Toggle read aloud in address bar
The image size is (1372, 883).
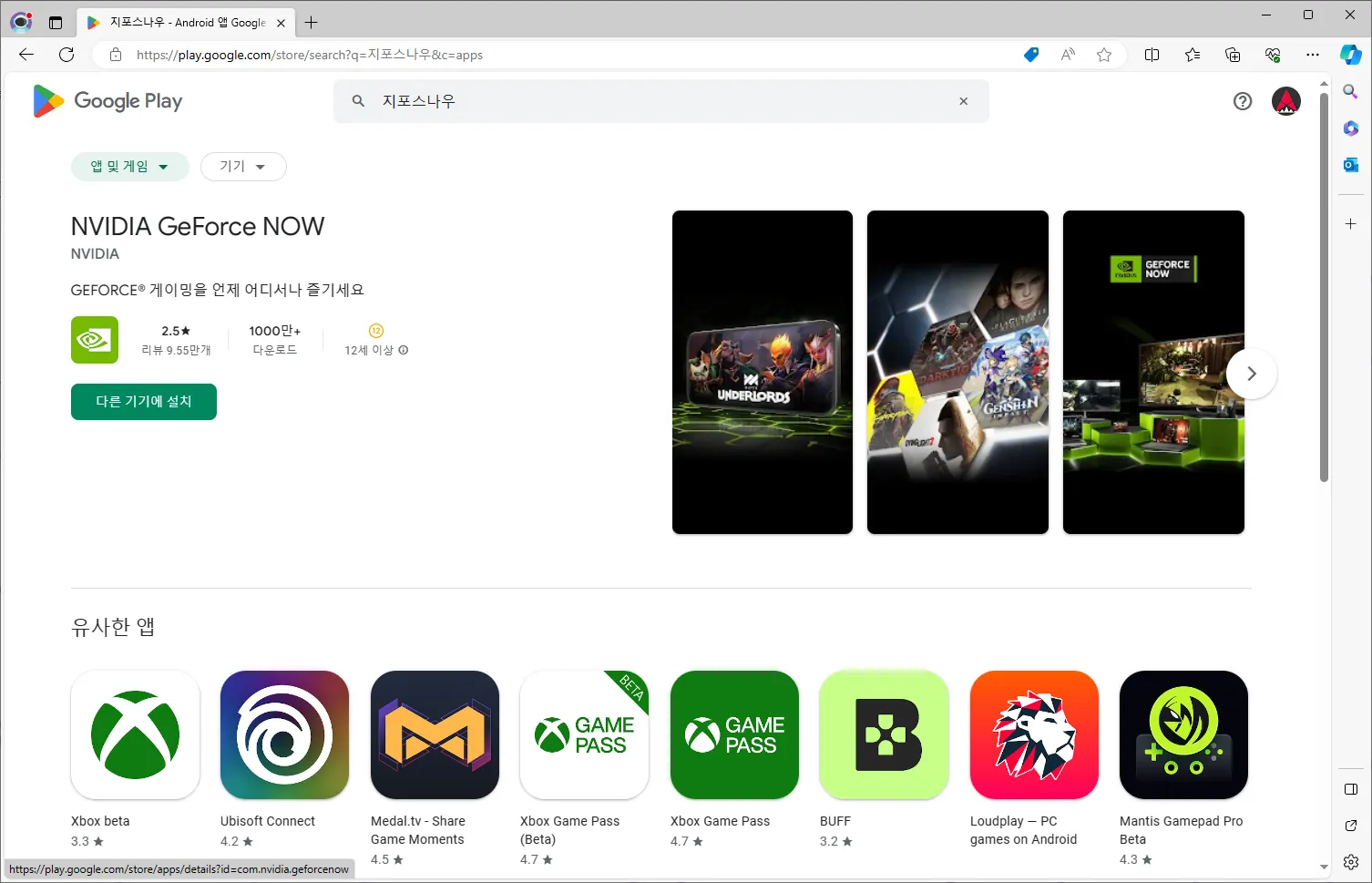(x=1068, y=55)
